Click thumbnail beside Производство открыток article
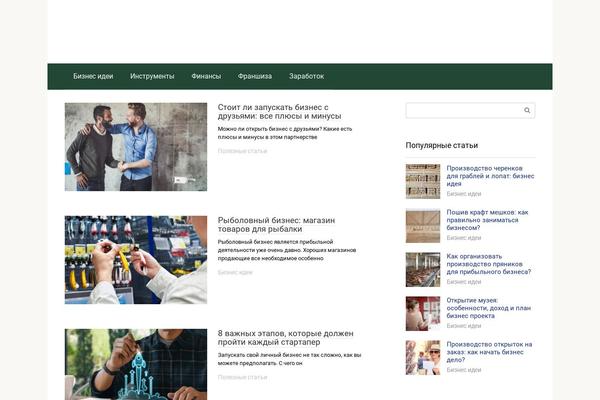Viewport: 600px width, 400px height. 423,358
